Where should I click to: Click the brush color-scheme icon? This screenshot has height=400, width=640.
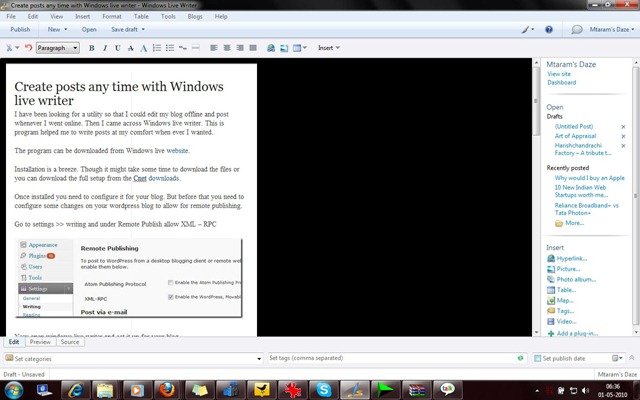[525, 29]
